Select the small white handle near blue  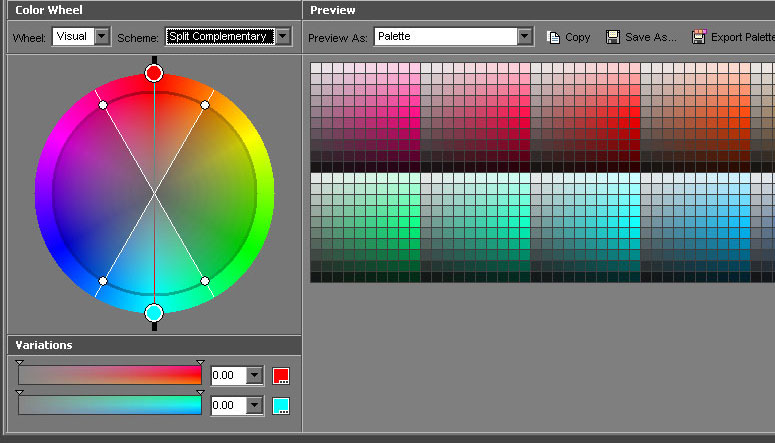pyautogui.click(x=103, y=281)
